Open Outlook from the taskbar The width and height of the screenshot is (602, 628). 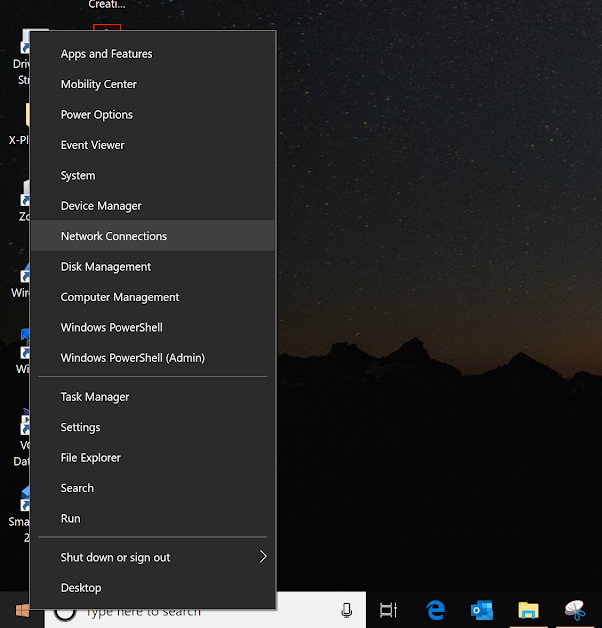tap(482, 610)
